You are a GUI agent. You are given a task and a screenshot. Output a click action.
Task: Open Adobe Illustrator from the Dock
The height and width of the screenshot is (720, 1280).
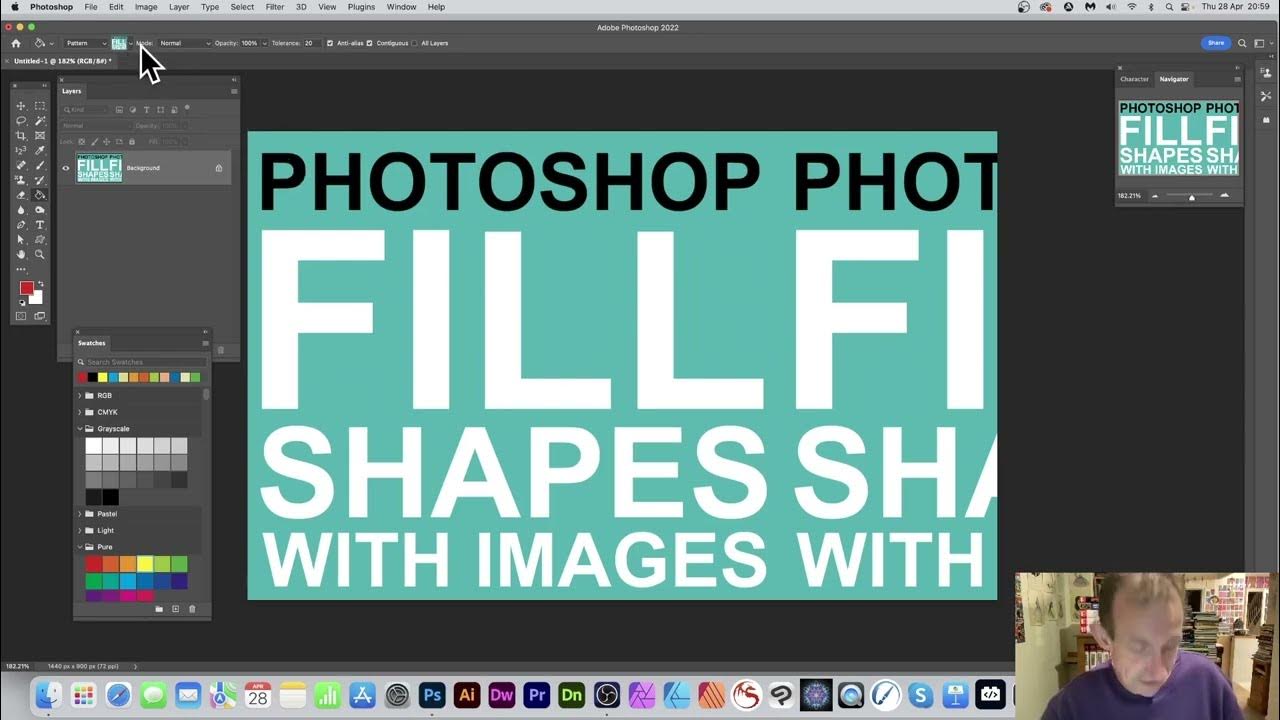coord(466,694)
